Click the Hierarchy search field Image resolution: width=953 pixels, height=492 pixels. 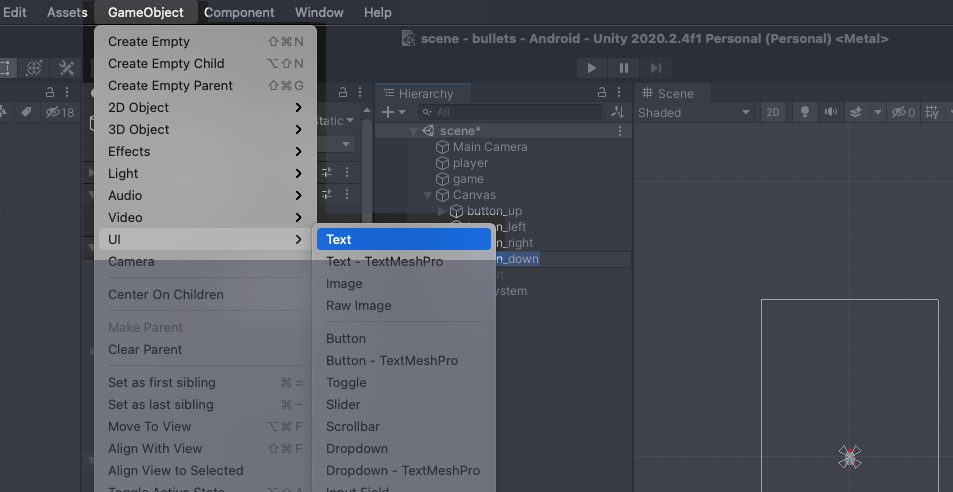click(511, 112)
